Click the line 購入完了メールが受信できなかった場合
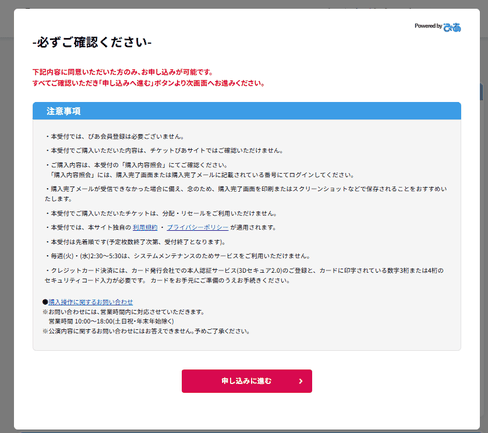 point(246,194)
